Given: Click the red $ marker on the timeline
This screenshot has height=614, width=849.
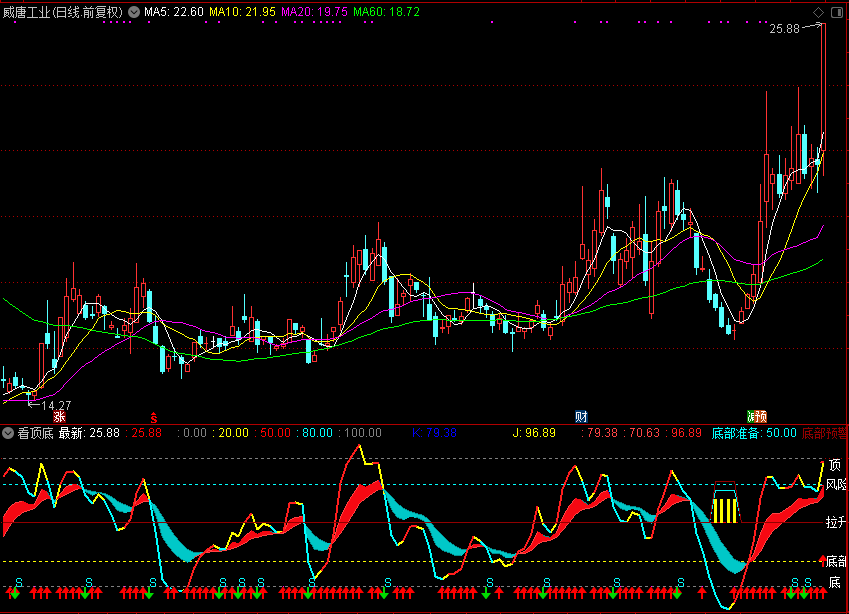Looking at the screenshot, I should 153,416.
